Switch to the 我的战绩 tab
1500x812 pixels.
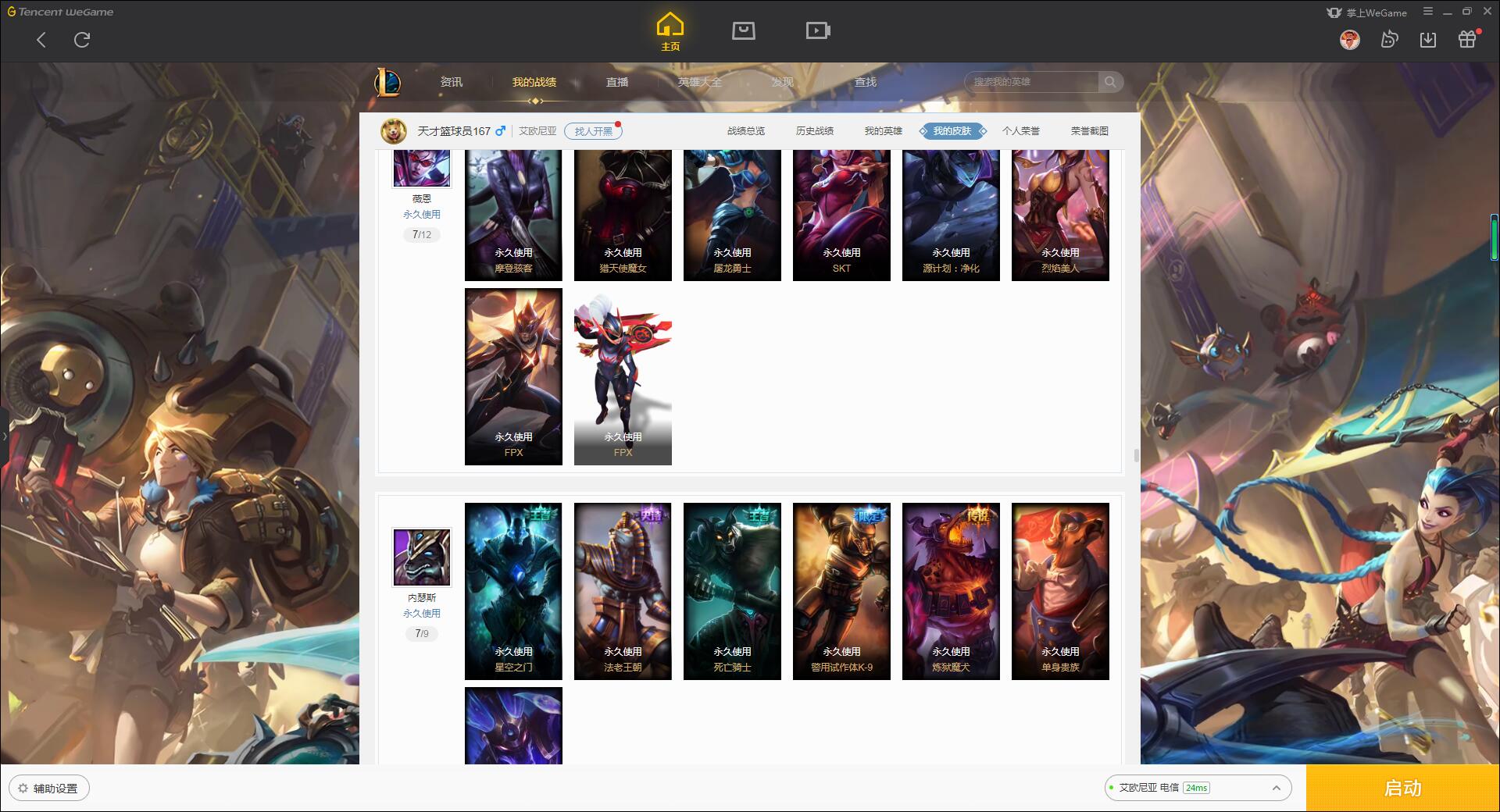534,82
